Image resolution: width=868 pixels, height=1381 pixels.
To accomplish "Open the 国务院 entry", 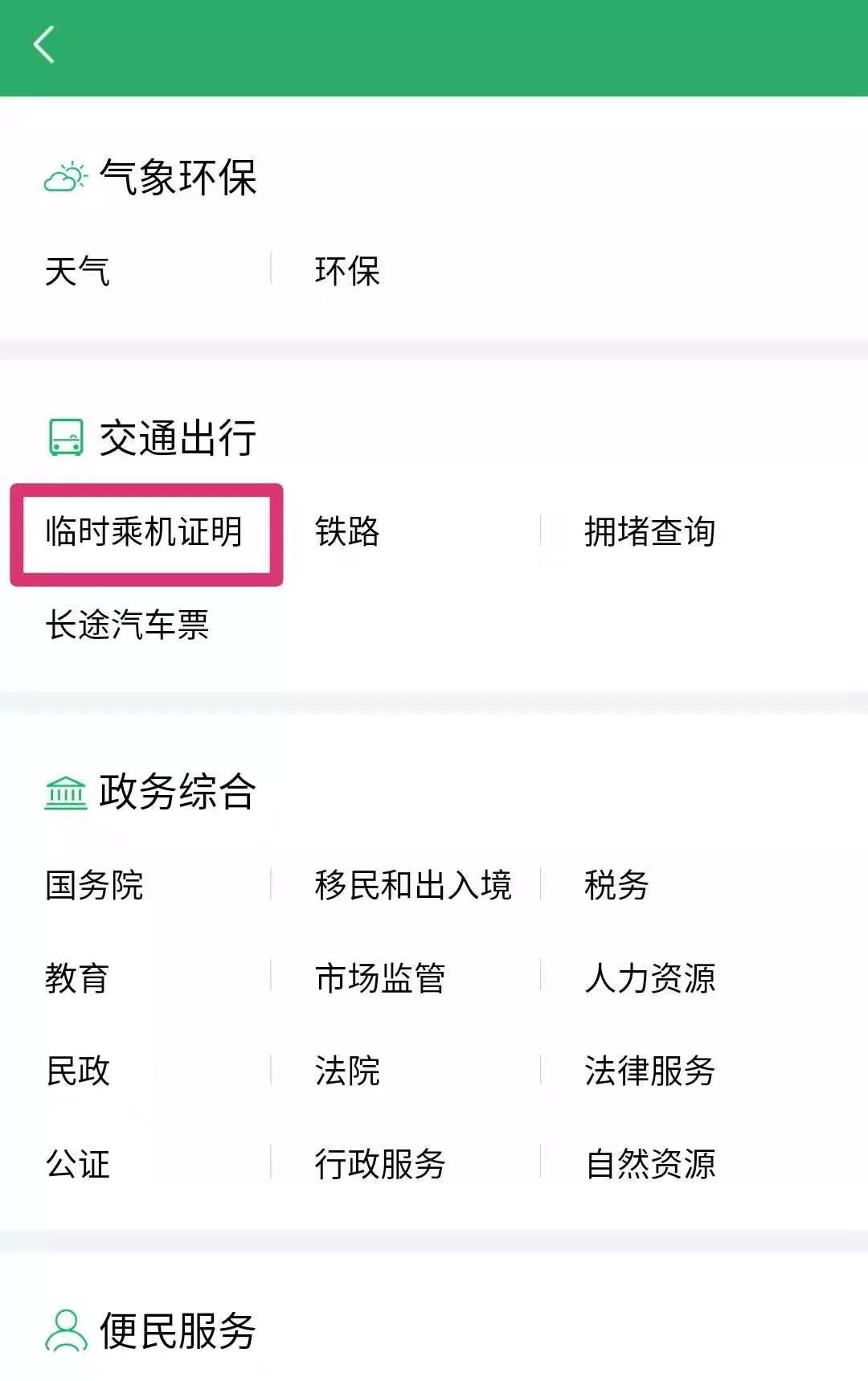I will pyautogui.click(x=94, y=885).
